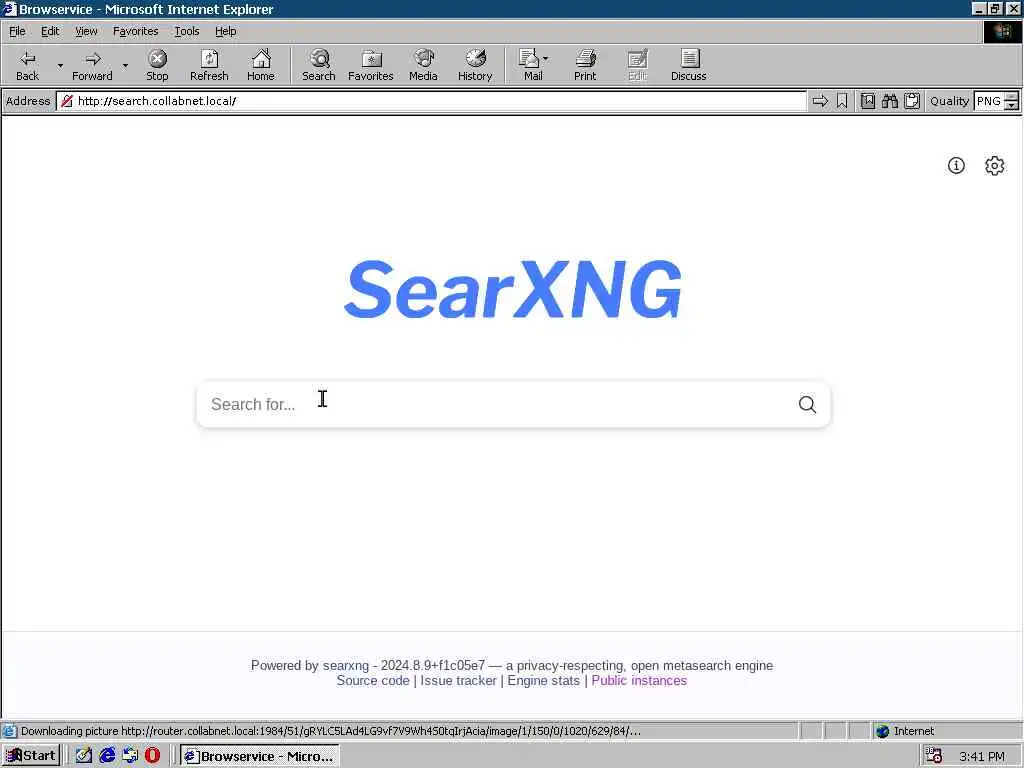1024x768 pixels.
Task: Click the Internet zone indicator in status bar
Action: [905, 731]
